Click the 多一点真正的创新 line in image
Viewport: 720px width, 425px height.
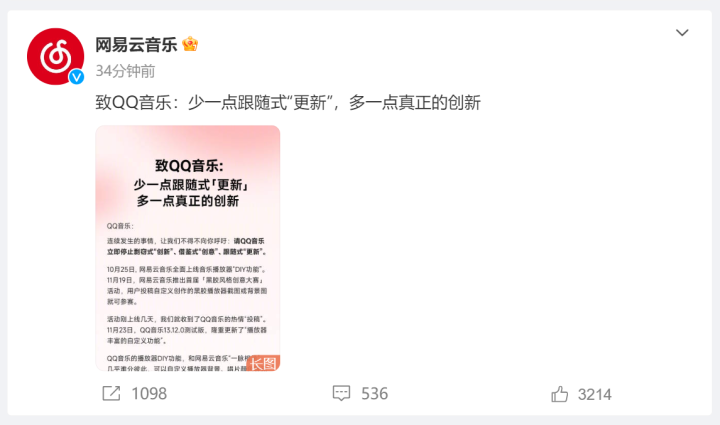click(188, 201)
